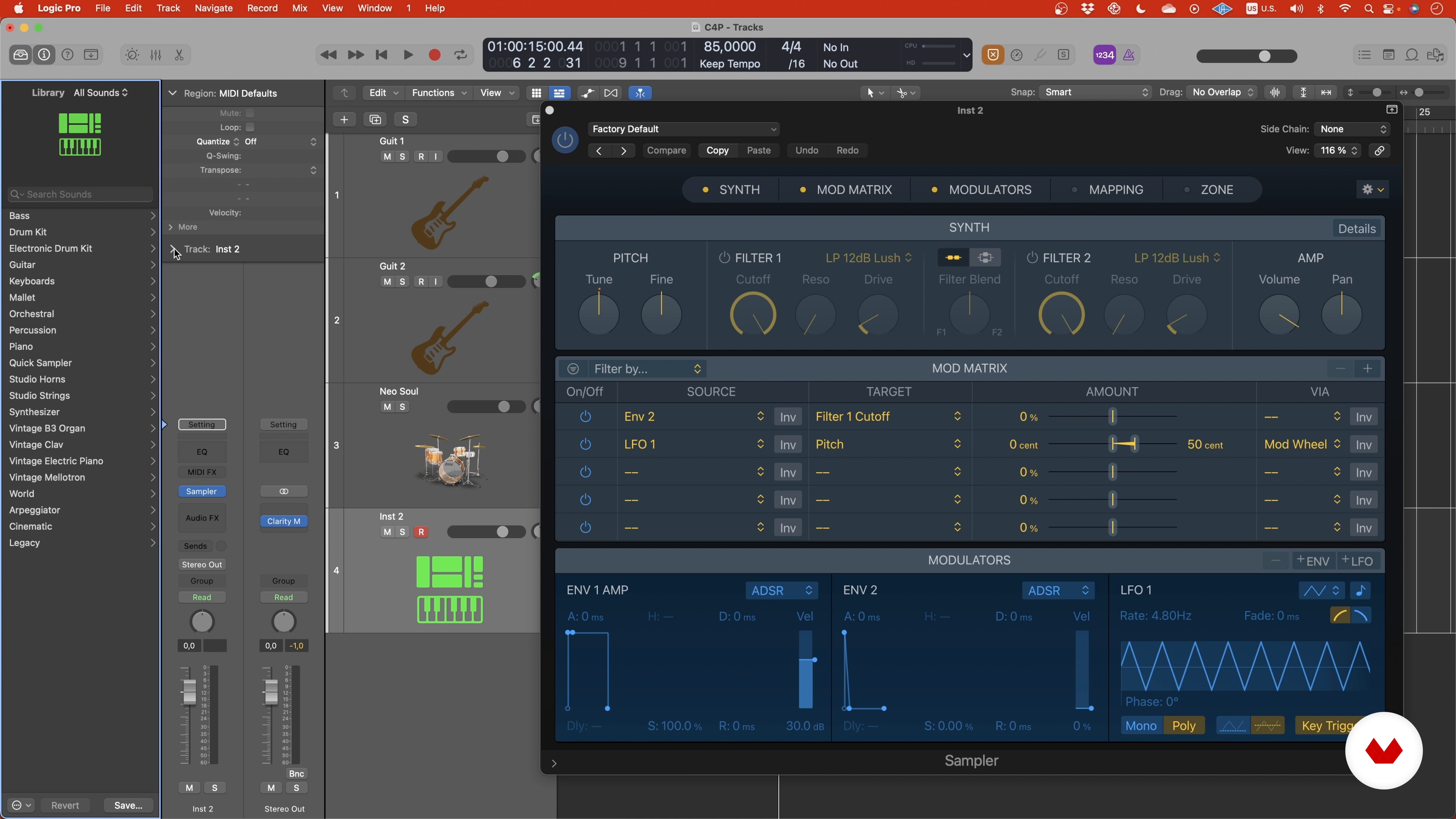The width and height of the screenshot is (1456, 819).
Task: Toggle the Inspector info button
Action: pyautogui.click(x=44, y=55)
